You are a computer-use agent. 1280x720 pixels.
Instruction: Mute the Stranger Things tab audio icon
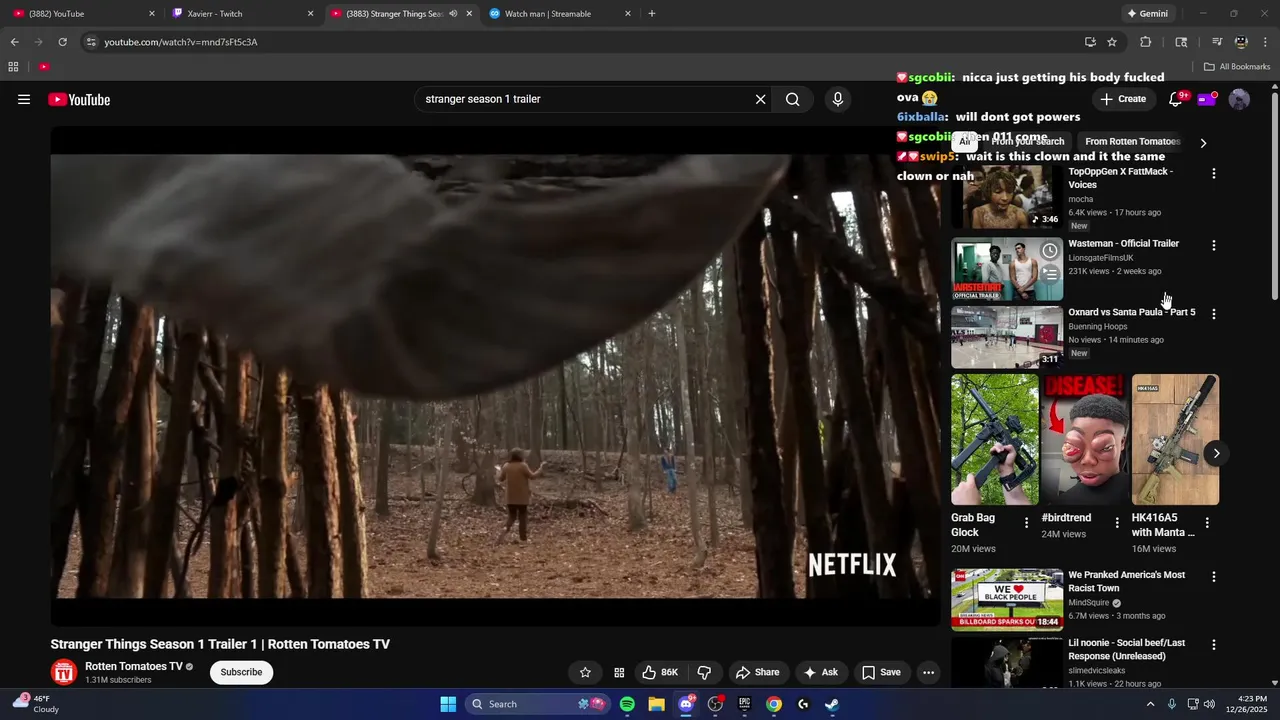click(x=453, y=14)
